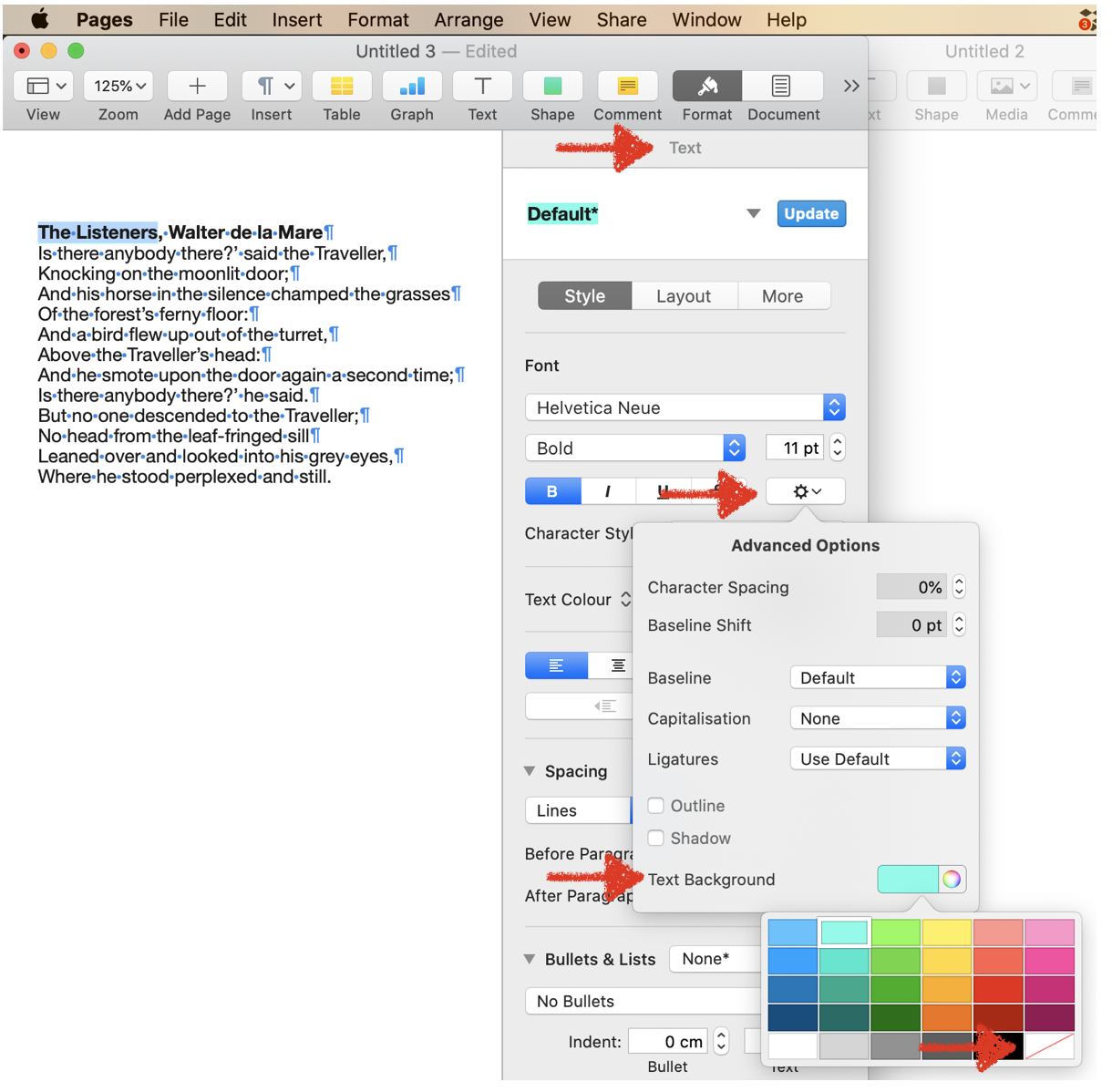Adjust the Character Spacing stepper
Image resolution: width=1112 pixels, height=1092 pixels.
(x=959, y=587)
